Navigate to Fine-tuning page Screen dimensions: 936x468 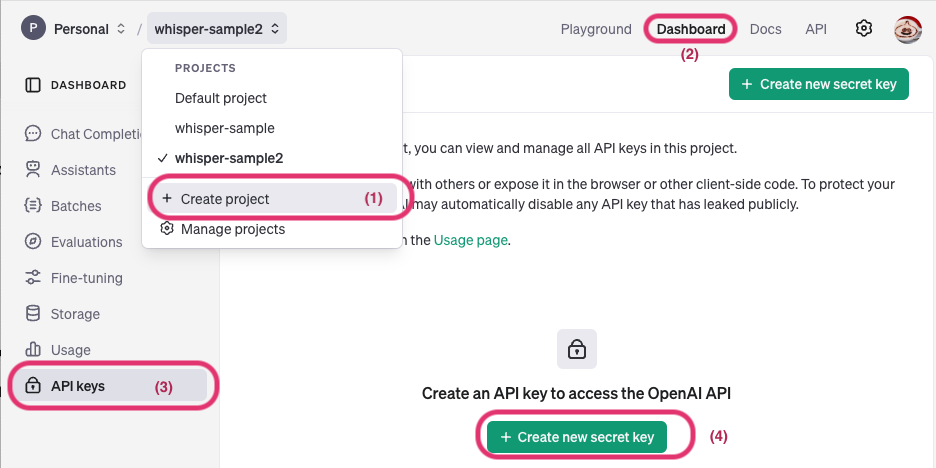86,278
